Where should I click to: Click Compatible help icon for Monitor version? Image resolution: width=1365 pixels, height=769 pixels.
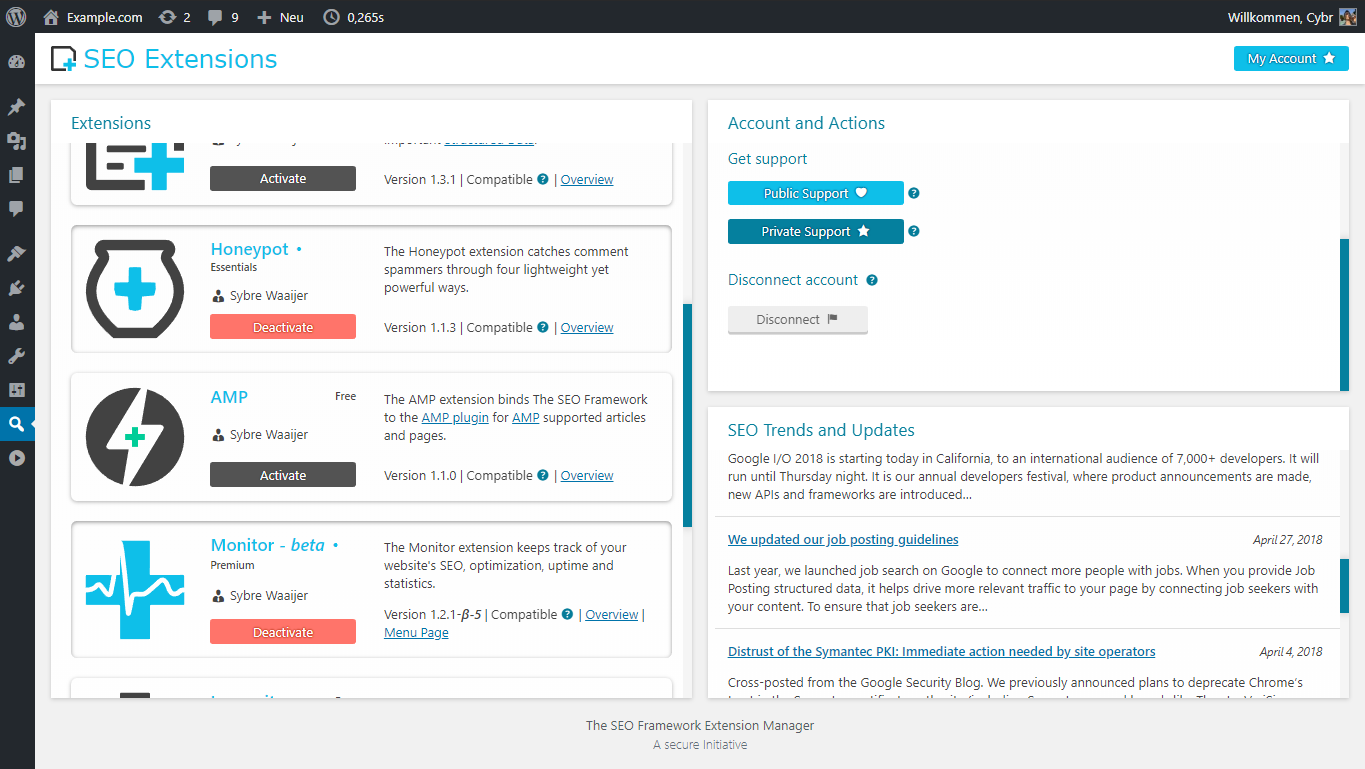click(567, 614)
